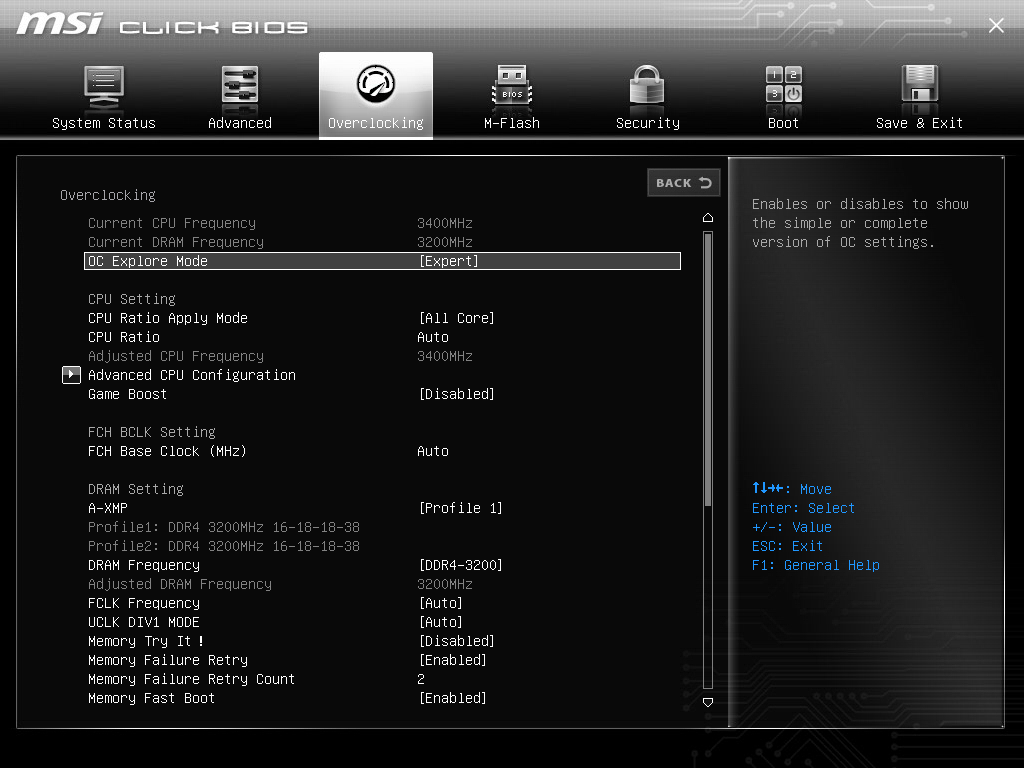Open DRAM Frequency [DDR4-3200] option

point(460,565)
